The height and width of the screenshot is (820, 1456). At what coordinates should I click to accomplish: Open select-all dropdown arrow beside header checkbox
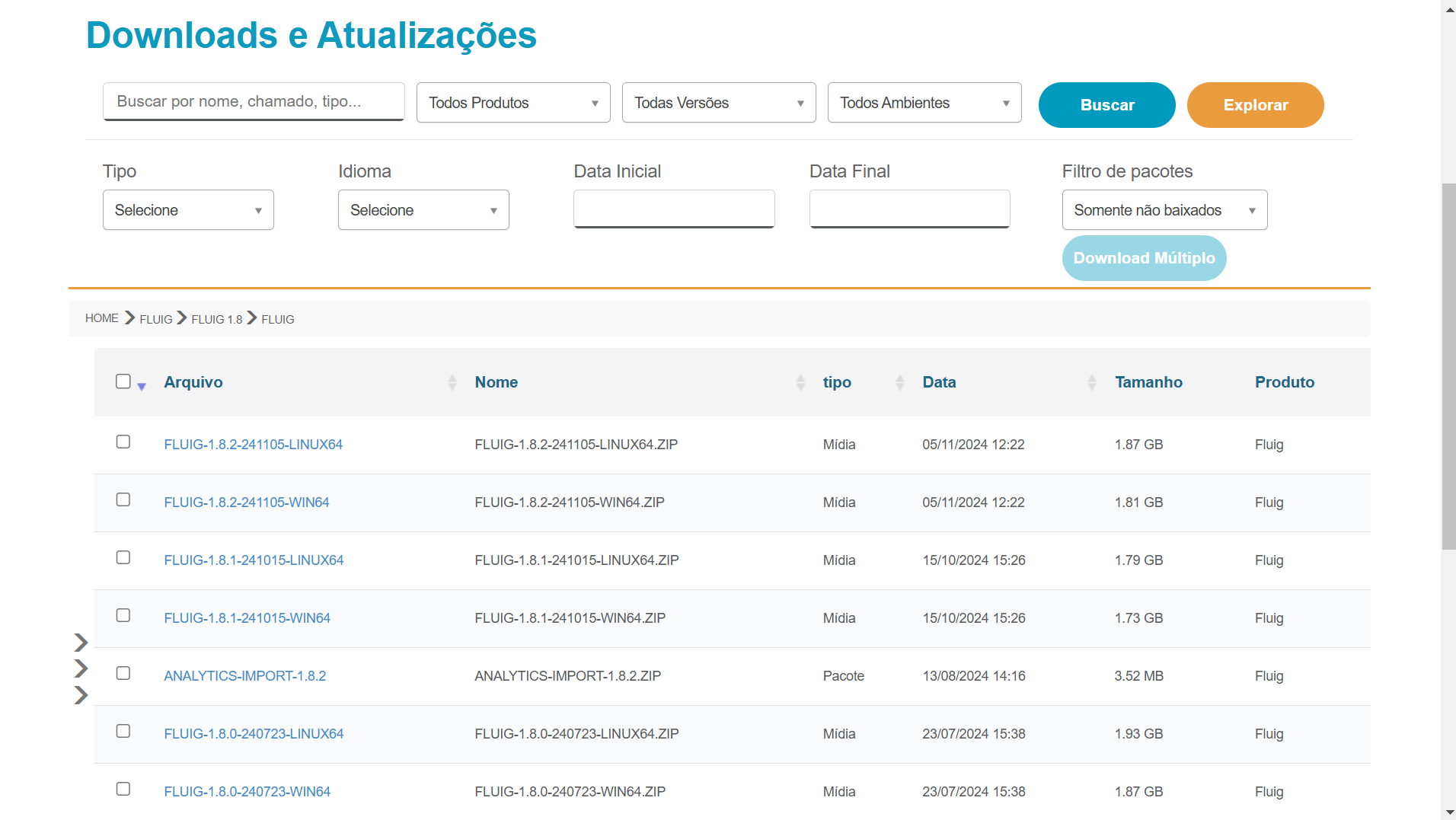(142, 387)
